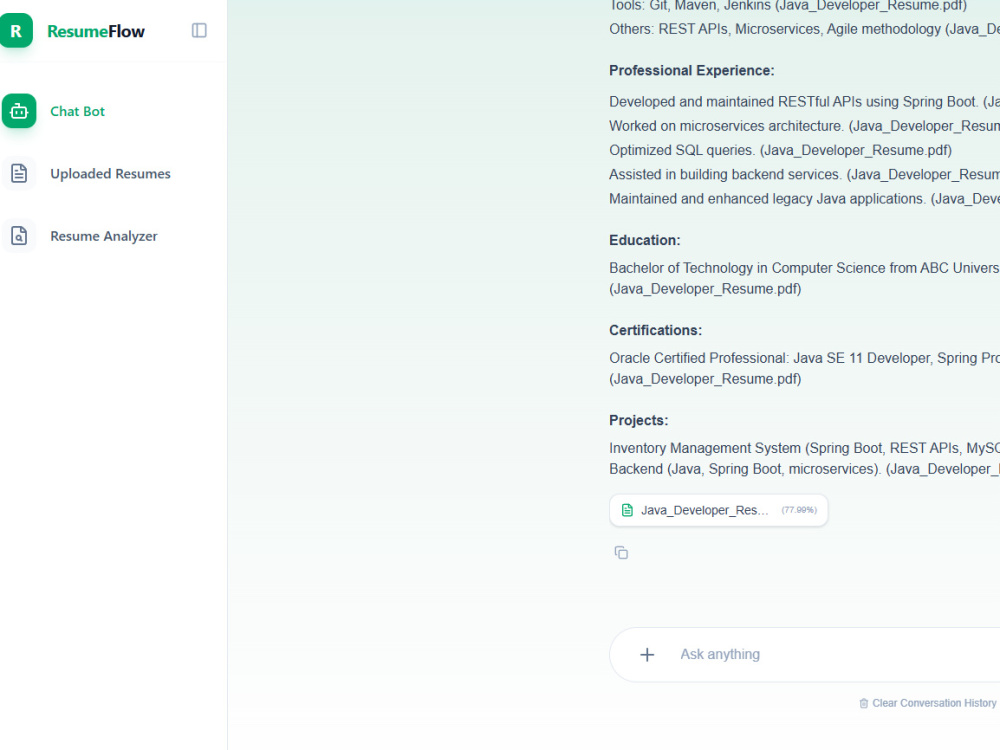Click the Assisted in building backend services line

(x=804, y=175)
